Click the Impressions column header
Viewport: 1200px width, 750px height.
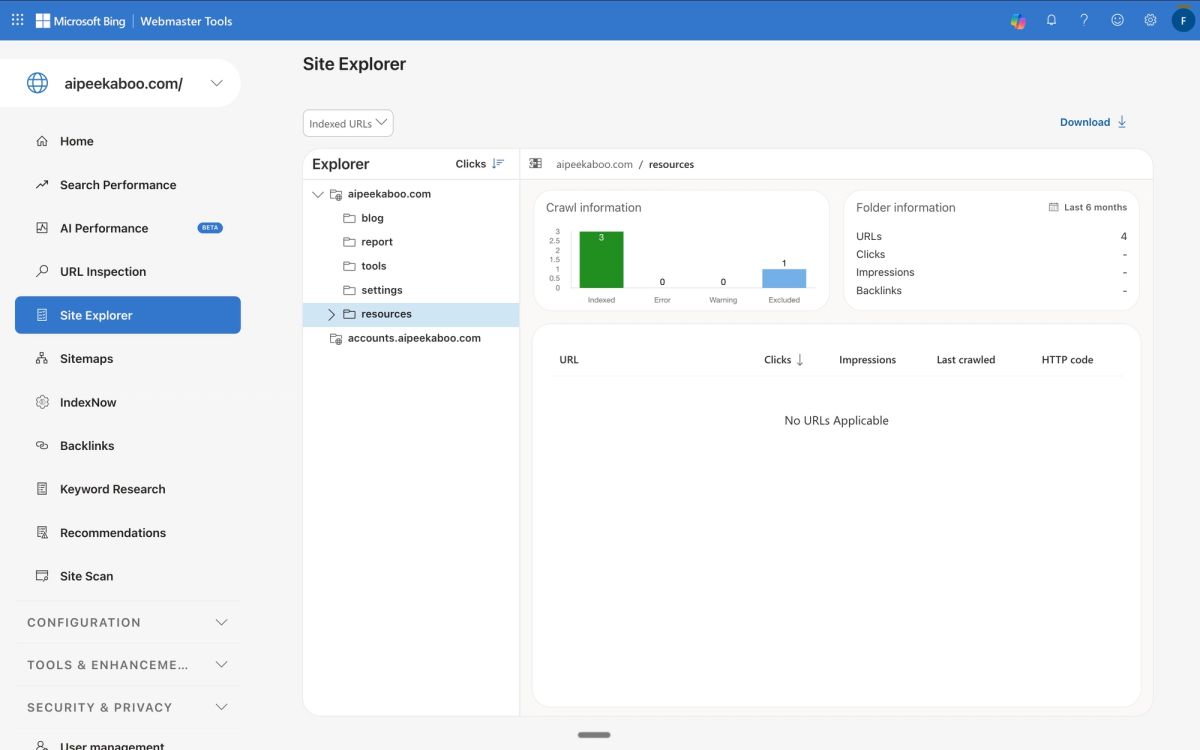click(x=867, y=360)
